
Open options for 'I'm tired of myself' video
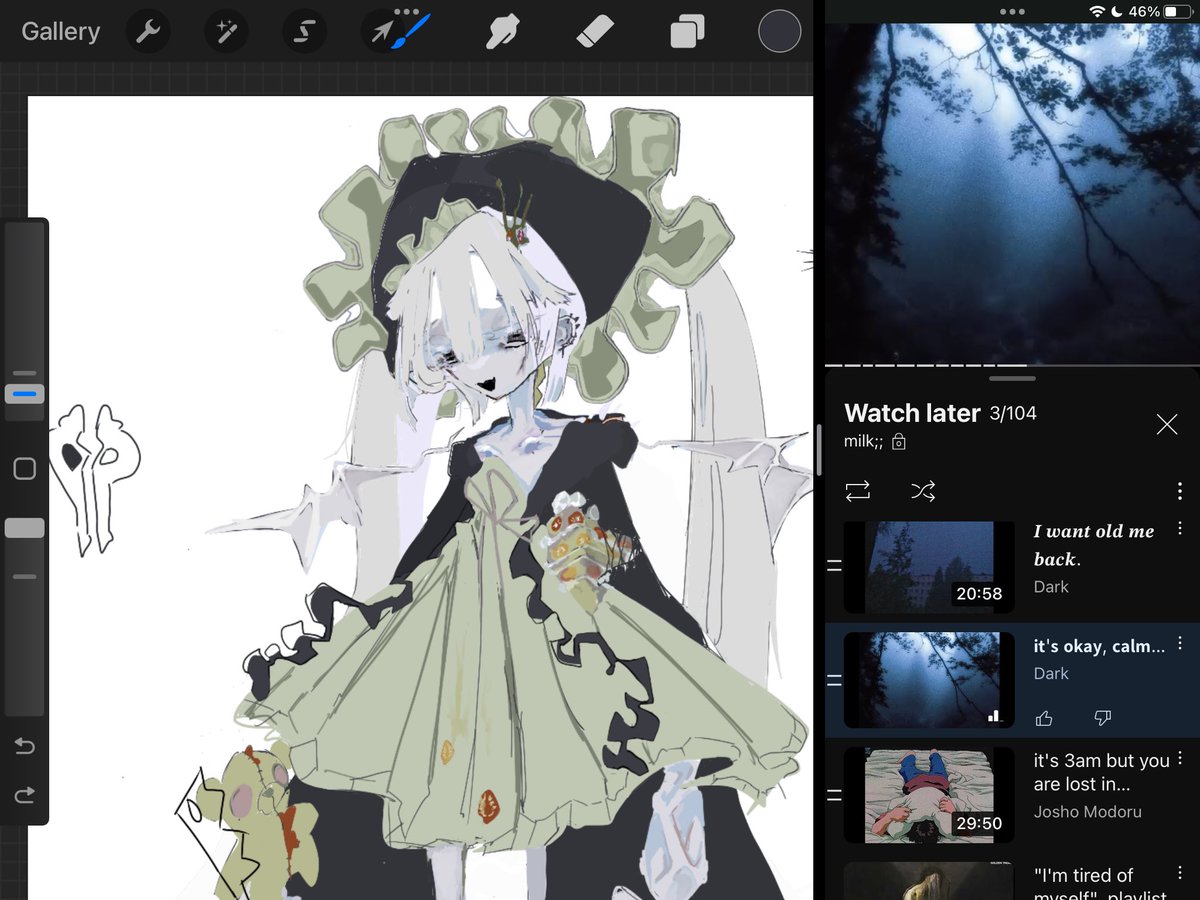[x=1180, y=873]
